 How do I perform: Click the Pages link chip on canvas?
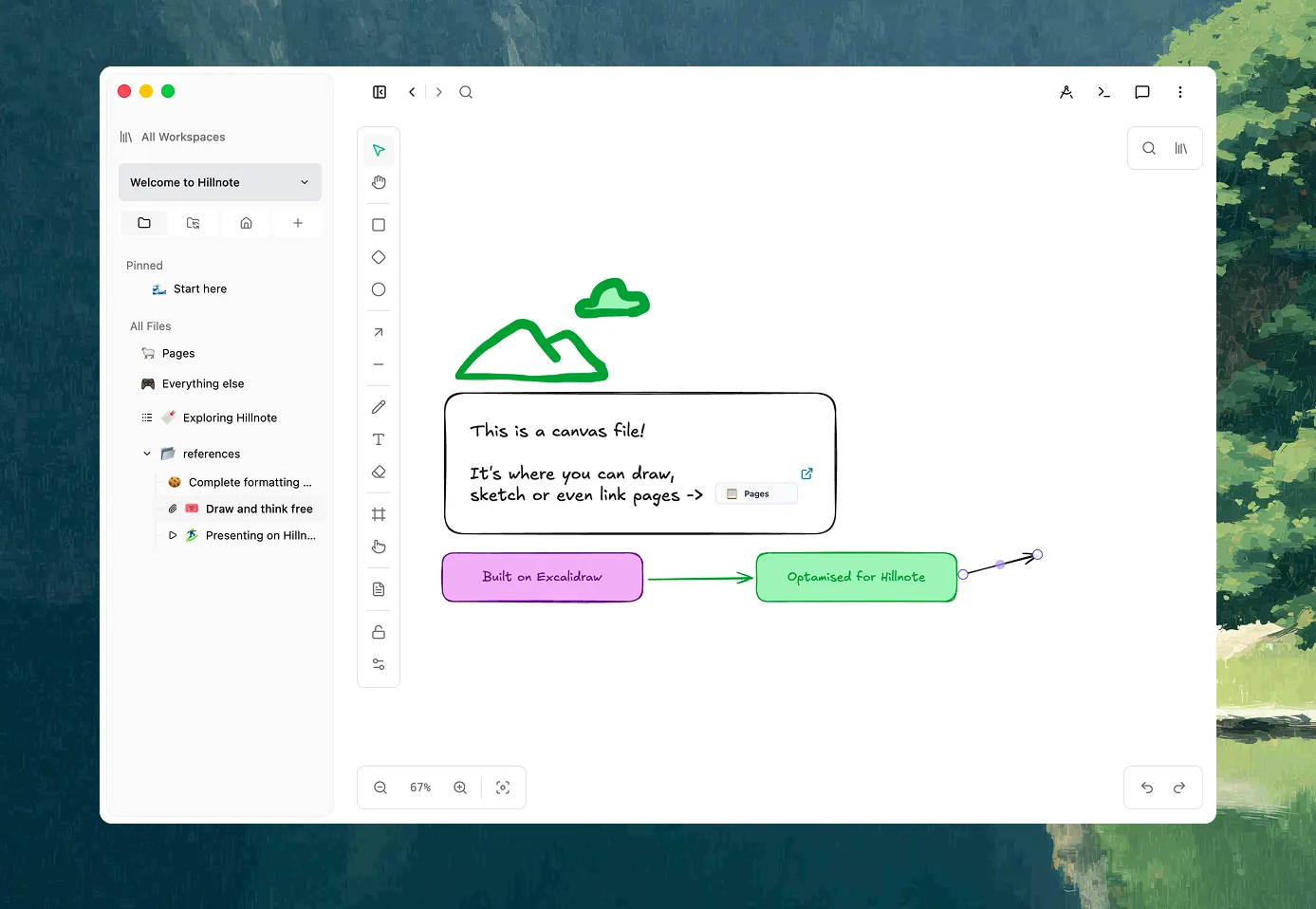[x=756, y=493]
